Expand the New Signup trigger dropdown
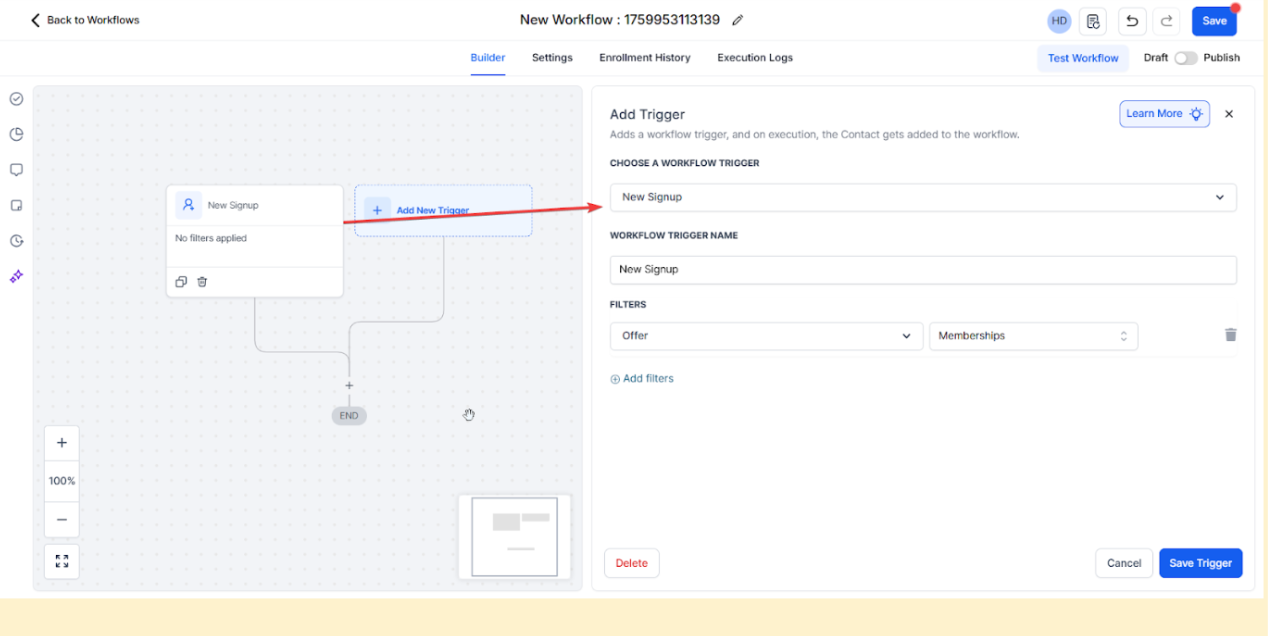The height and width of the screenshot is (636, 1268). (922, 197)
